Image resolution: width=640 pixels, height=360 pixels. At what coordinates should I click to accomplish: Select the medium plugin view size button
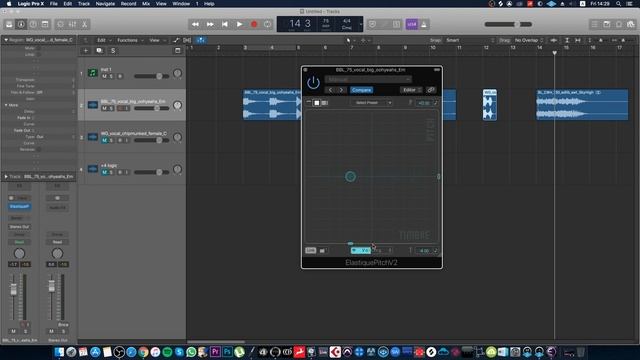tap(316, 103)
